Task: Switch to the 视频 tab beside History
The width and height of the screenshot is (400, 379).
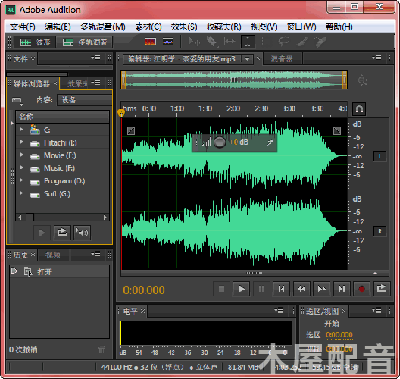Action: pos(53,255)
